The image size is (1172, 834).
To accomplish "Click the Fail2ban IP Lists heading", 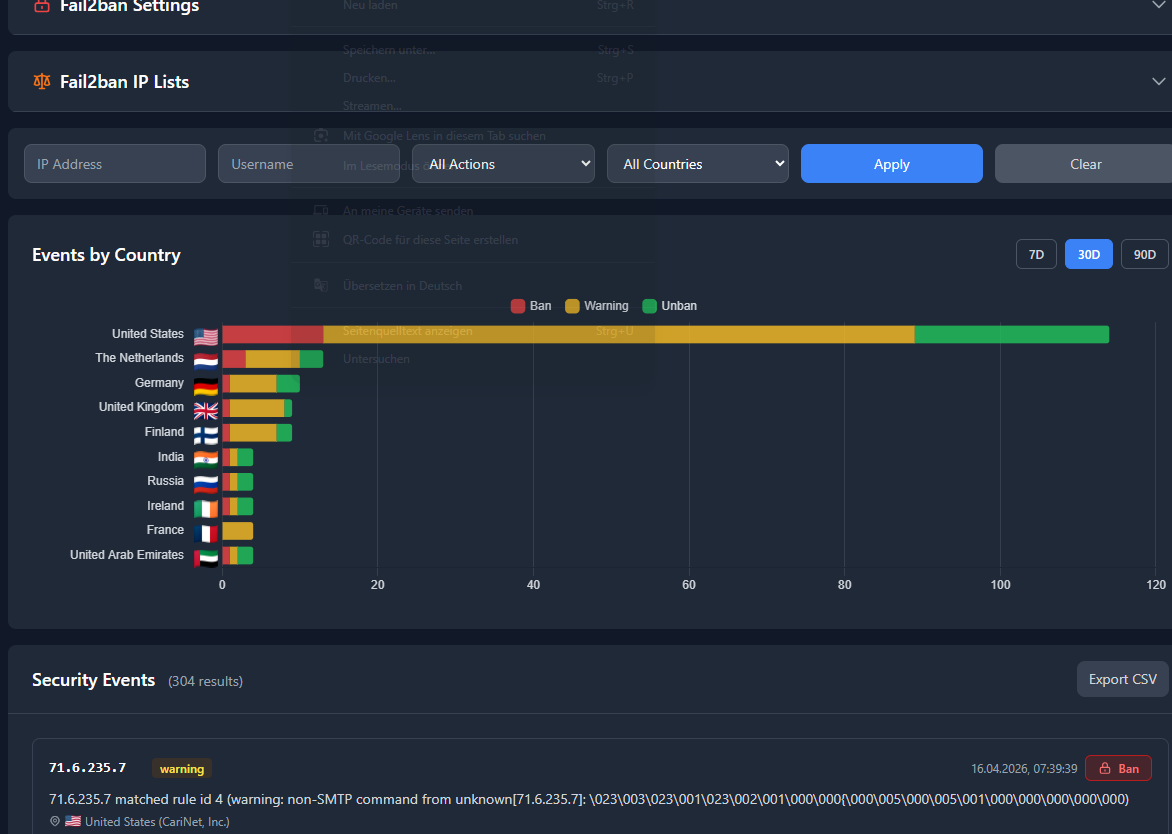I will (x=124, y=81).
